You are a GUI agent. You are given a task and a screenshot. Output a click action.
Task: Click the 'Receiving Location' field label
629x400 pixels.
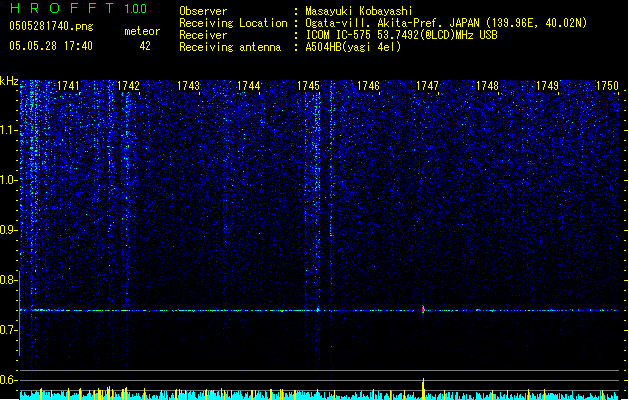click(233, 23)
